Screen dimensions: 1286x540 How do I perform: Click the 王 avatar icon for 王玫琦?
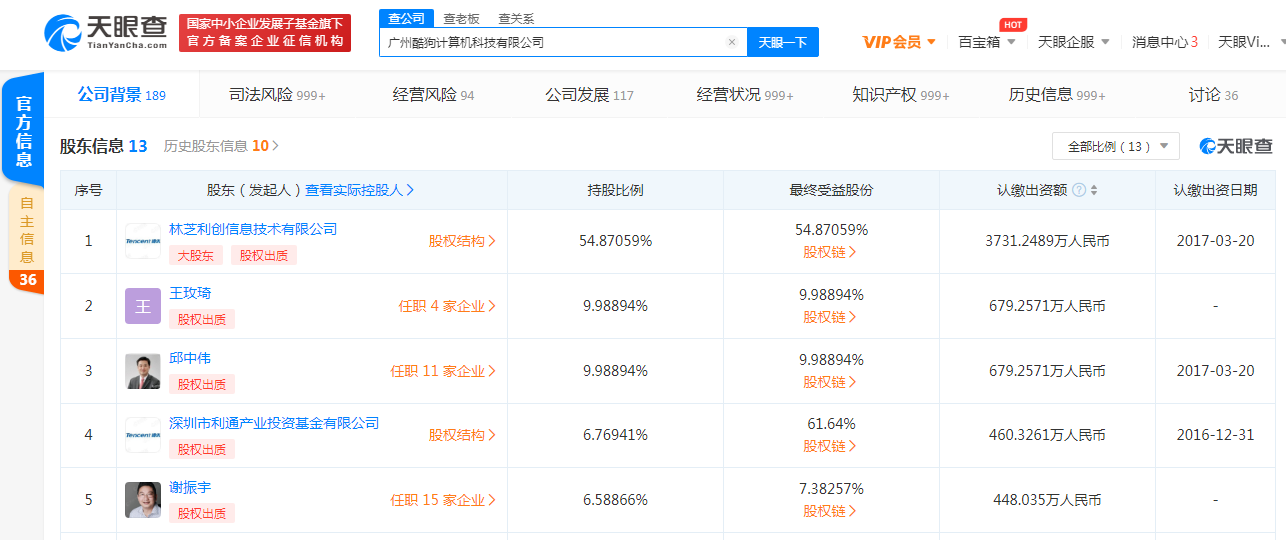143,306
